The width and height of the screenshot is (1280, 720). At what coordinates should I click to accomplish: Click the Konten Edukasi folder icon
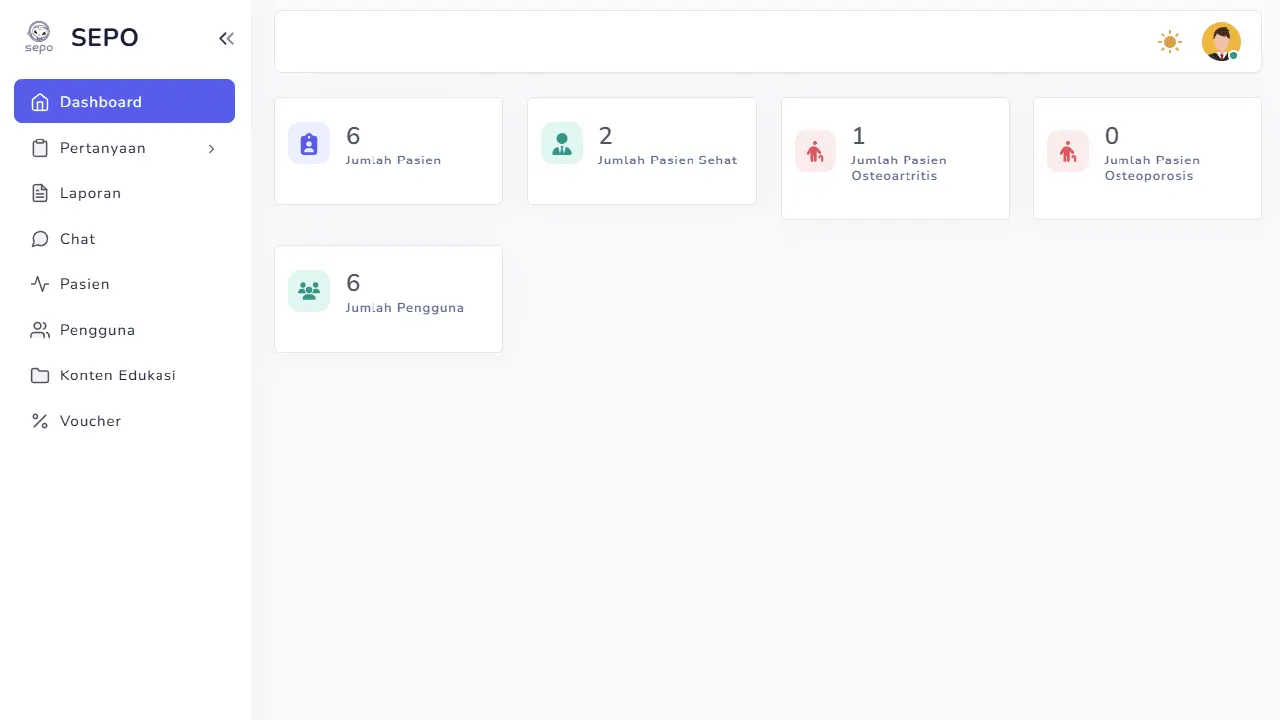(40, 375)
